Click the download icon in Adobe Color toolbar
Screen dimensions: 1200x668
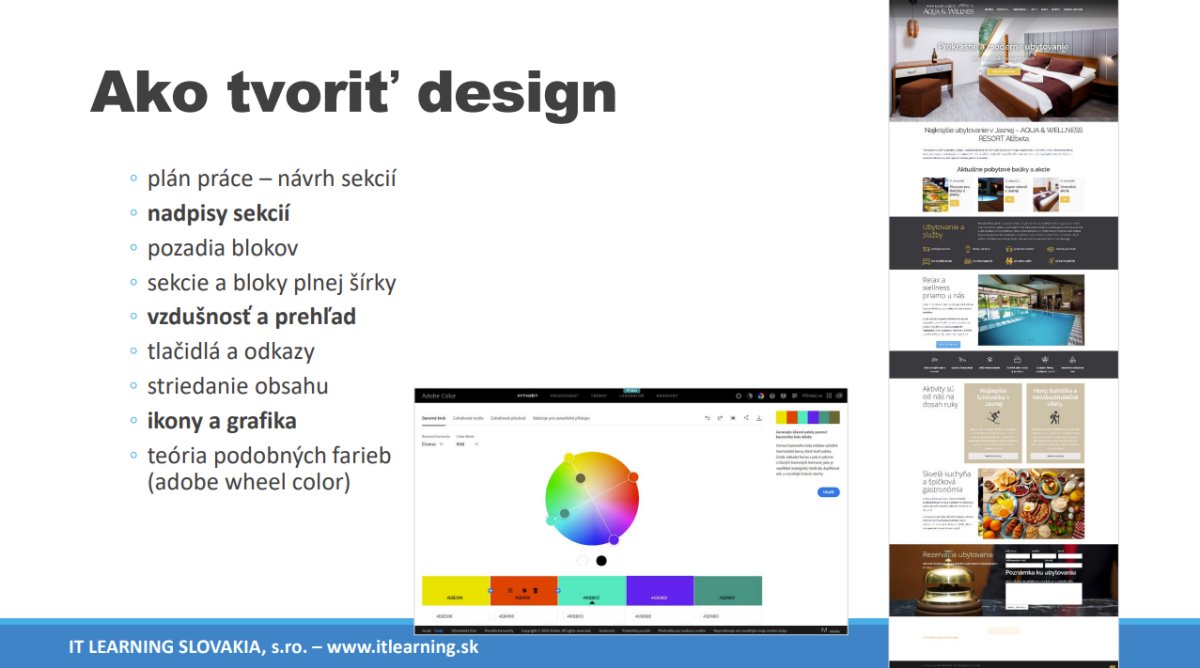pos(759,418)
